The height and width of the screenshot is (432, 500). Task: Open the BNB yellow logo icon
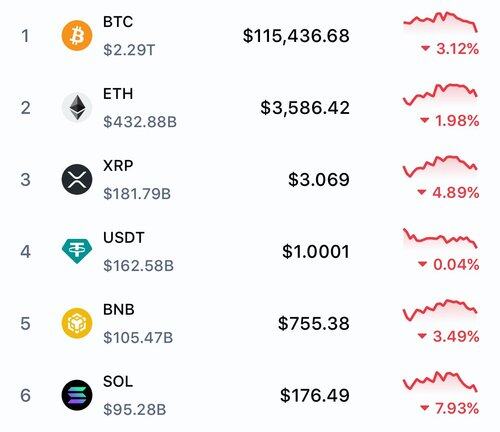pos(77,323)
